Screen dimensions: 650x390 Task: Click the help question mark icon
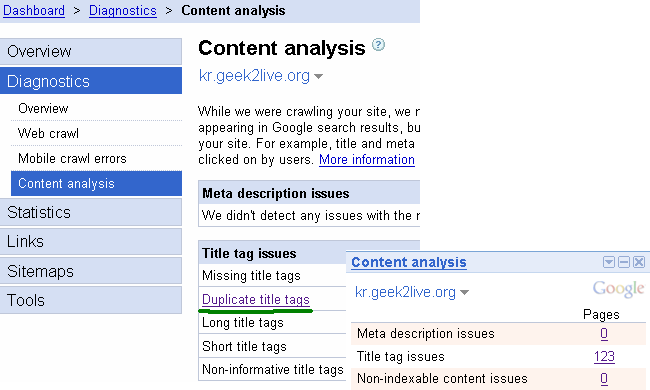[378, 44]
